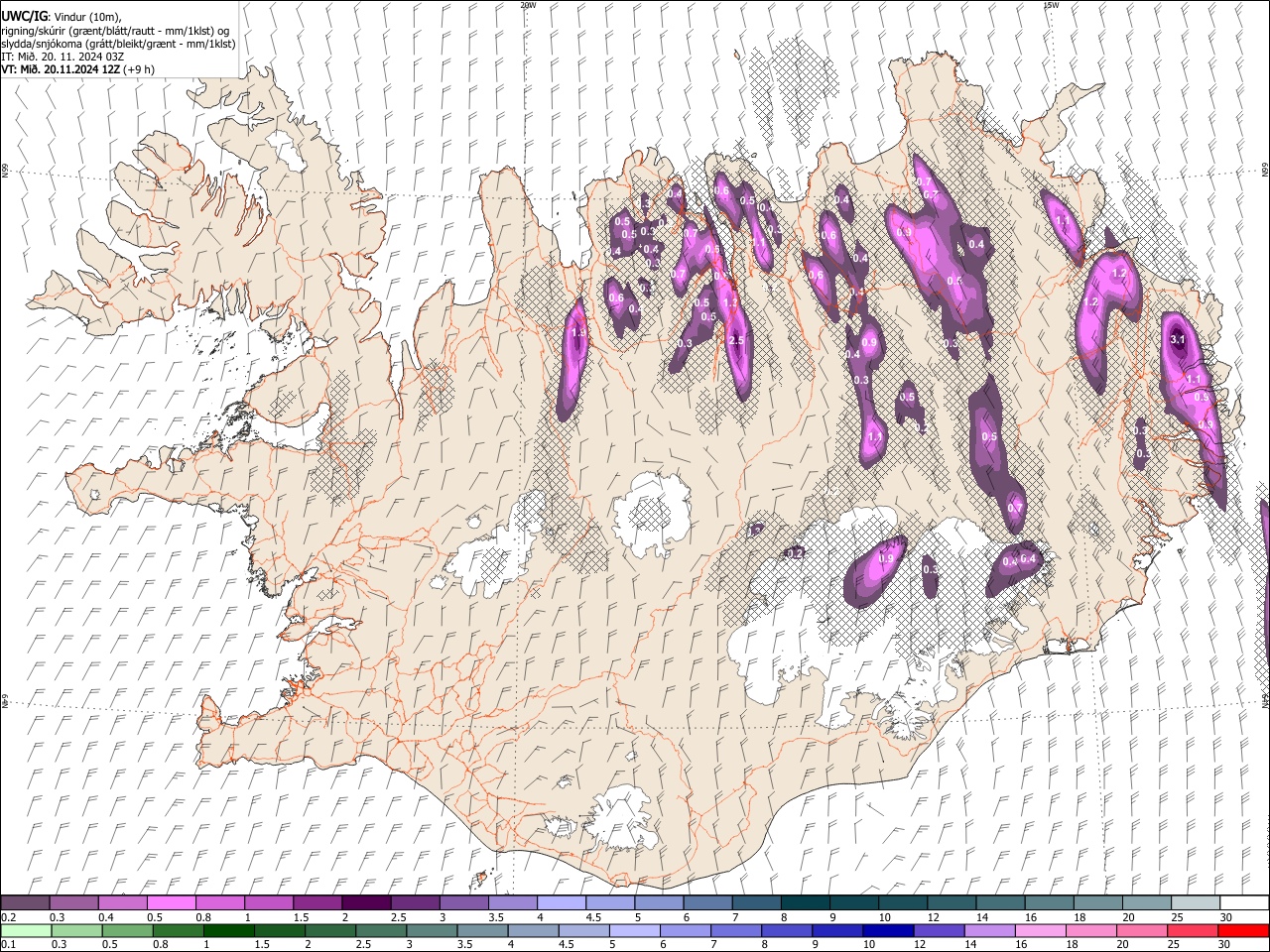Click the "slydda/snjókoma" legend description line
This screenshot has width=1270, height=952.
pyautogui.click(x=118, y=44)
